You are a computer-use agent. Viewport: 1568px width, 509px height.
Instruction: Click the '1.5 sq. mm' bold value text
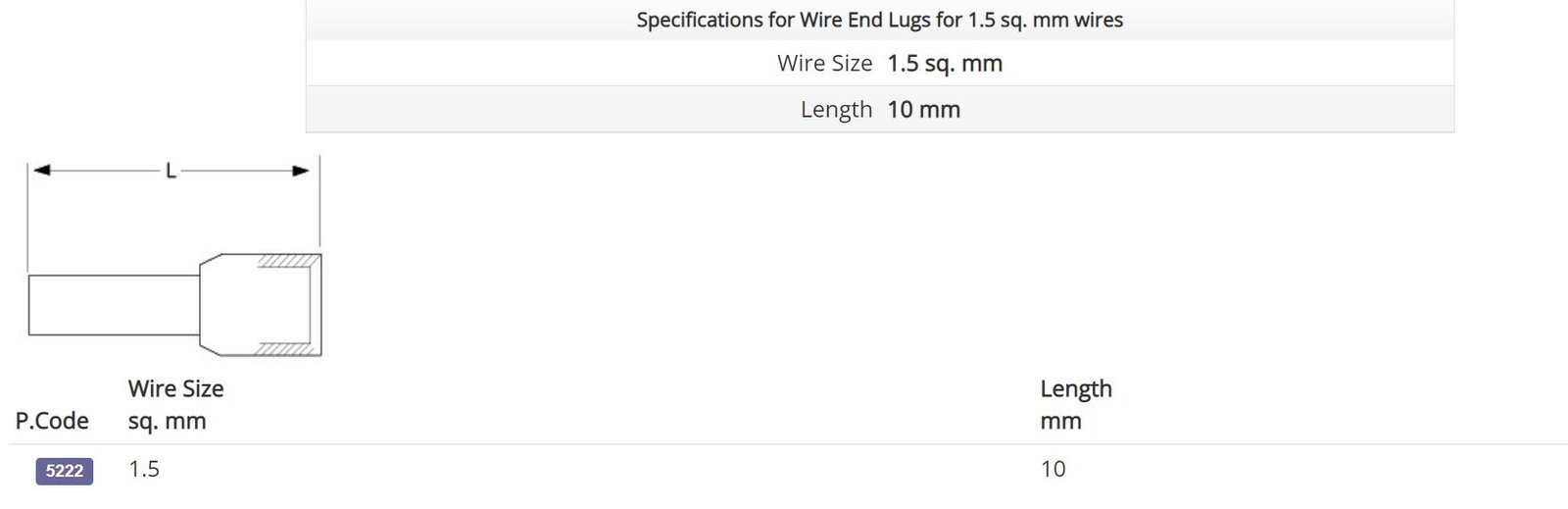pyautogui.click(x=945, y=64)
